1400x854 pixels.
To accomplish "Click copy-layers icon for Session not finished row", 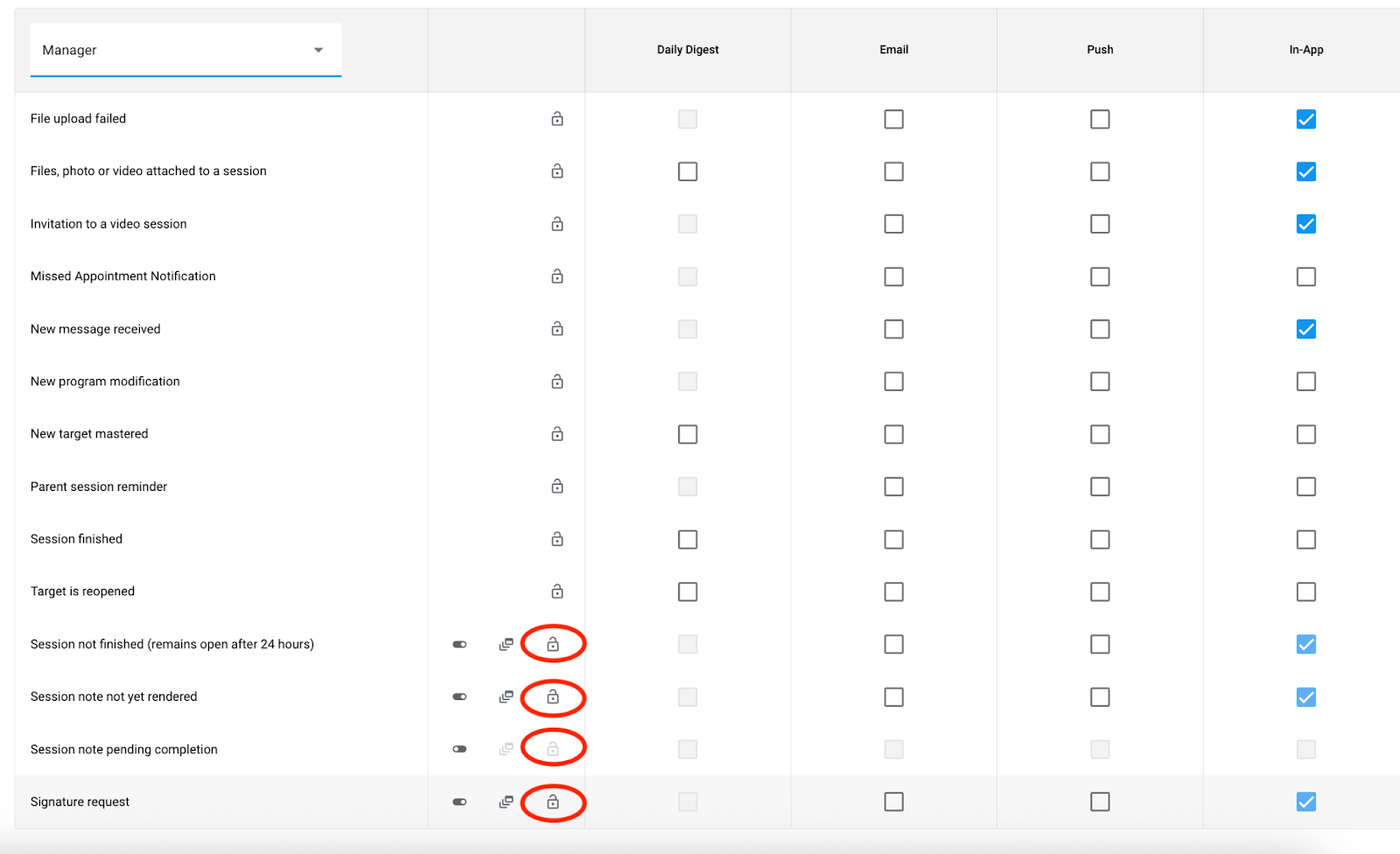I will tap(506, 645).
